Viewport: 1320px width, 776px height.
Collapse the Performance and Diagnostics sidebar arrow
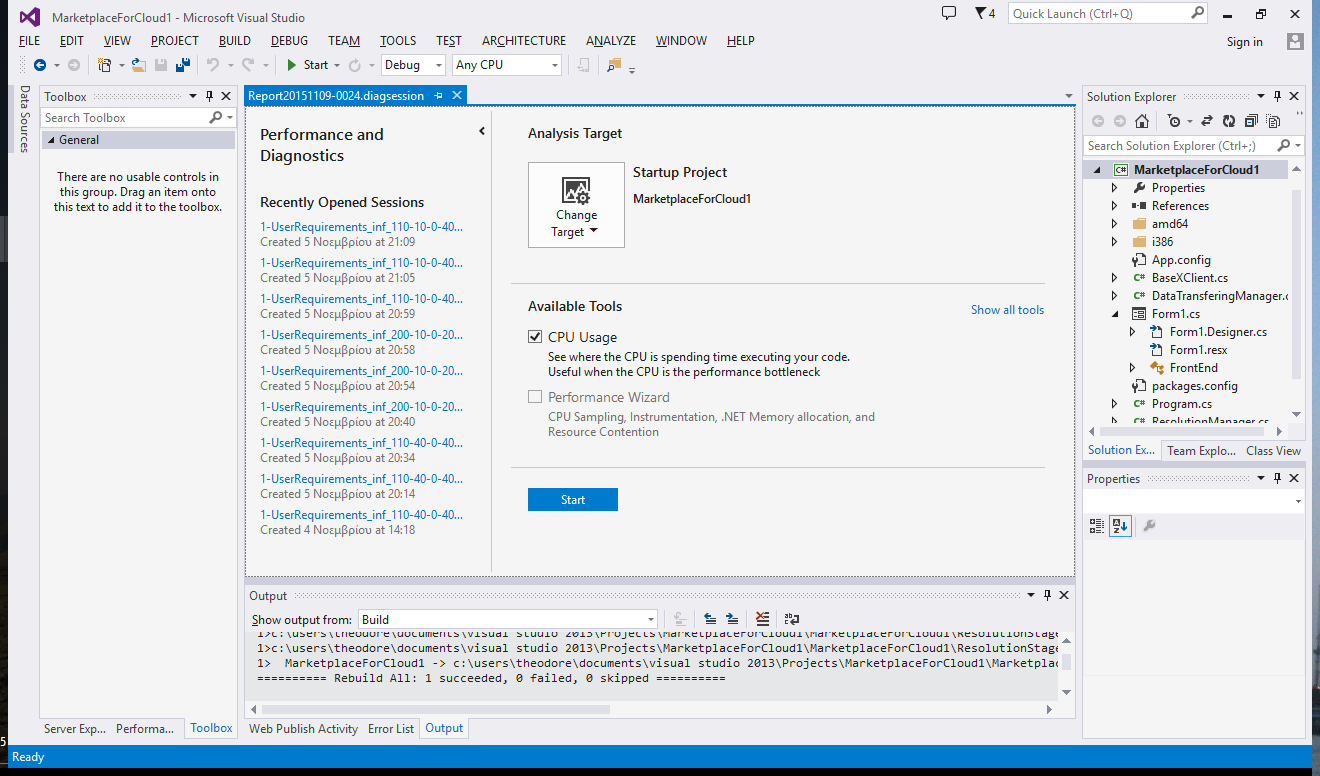[481, 131]
